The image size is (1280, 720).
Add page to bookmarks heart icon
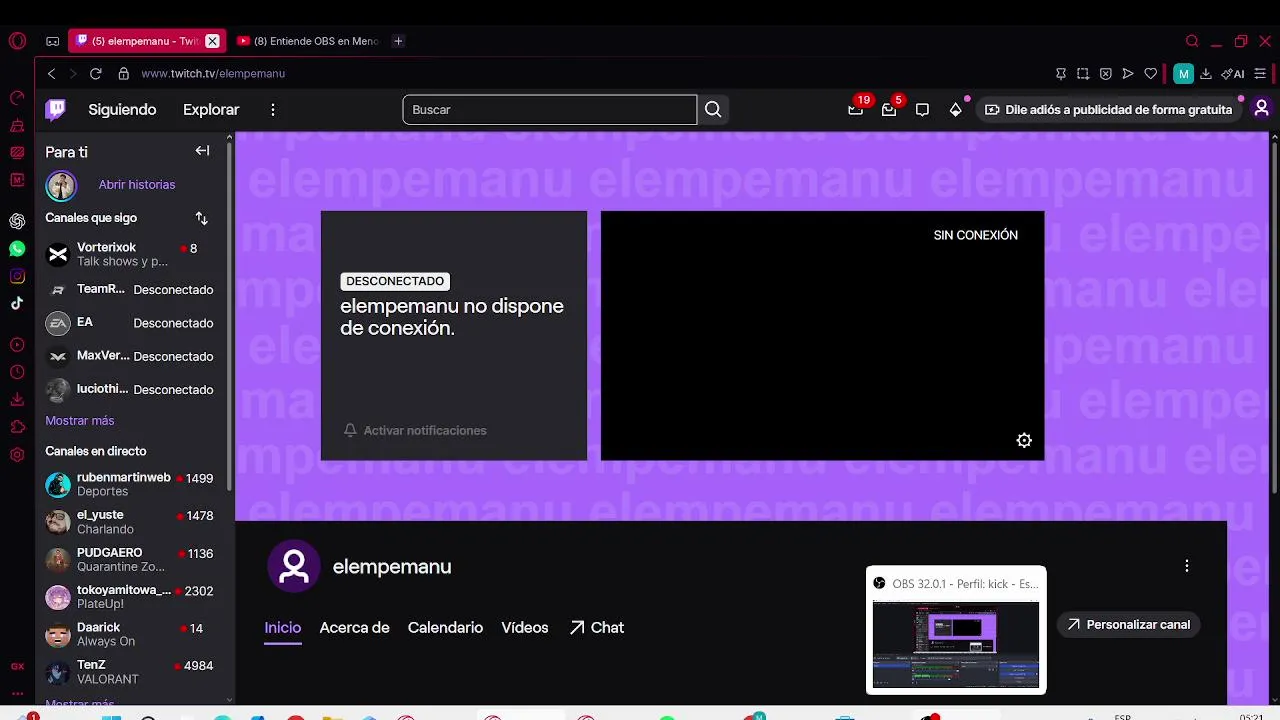coord(1150,73)
